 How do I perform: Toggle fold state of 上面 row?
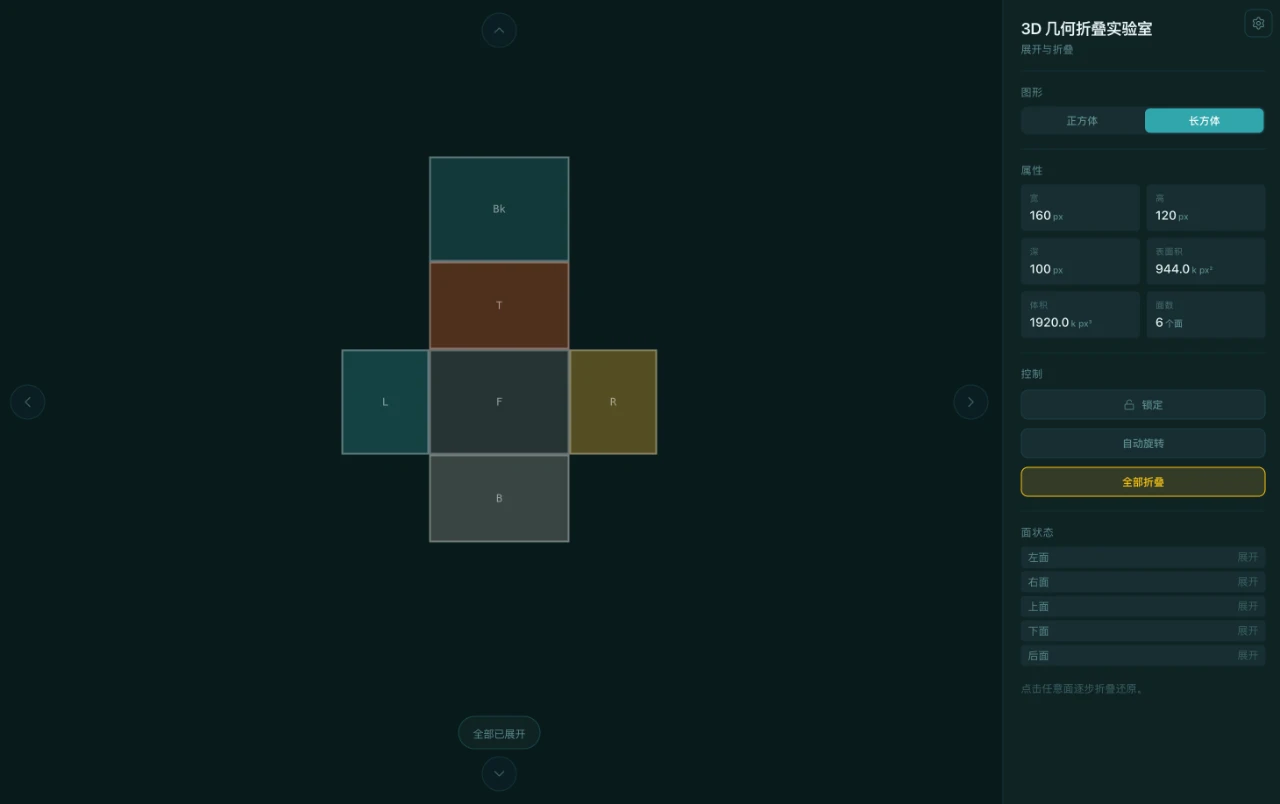pos(1143,606)
